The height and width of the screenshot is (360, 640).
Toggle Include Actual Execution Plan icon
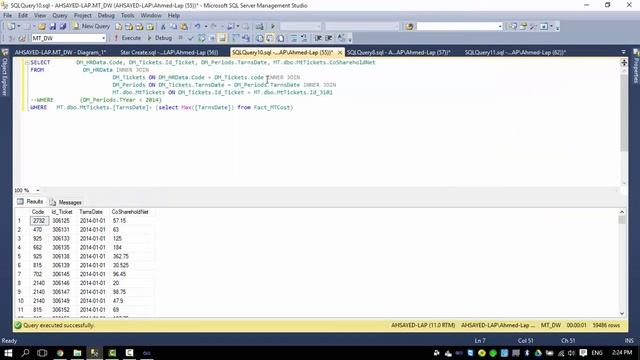[x=236, y=38]
